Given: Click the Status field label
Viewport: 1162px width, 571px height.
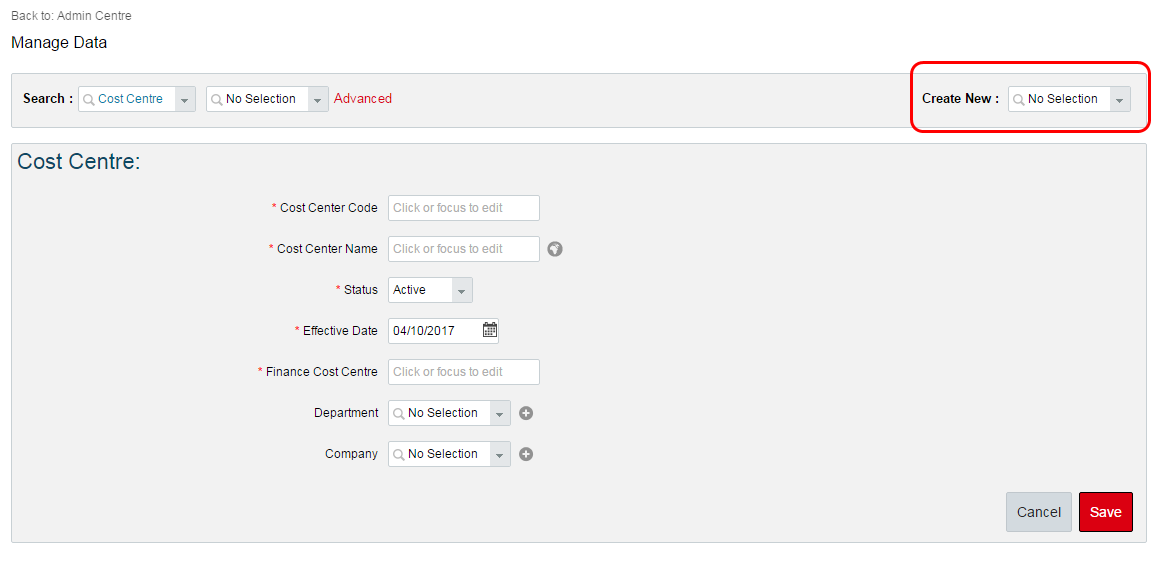Looking at the screenshot, I should (361, 290).
